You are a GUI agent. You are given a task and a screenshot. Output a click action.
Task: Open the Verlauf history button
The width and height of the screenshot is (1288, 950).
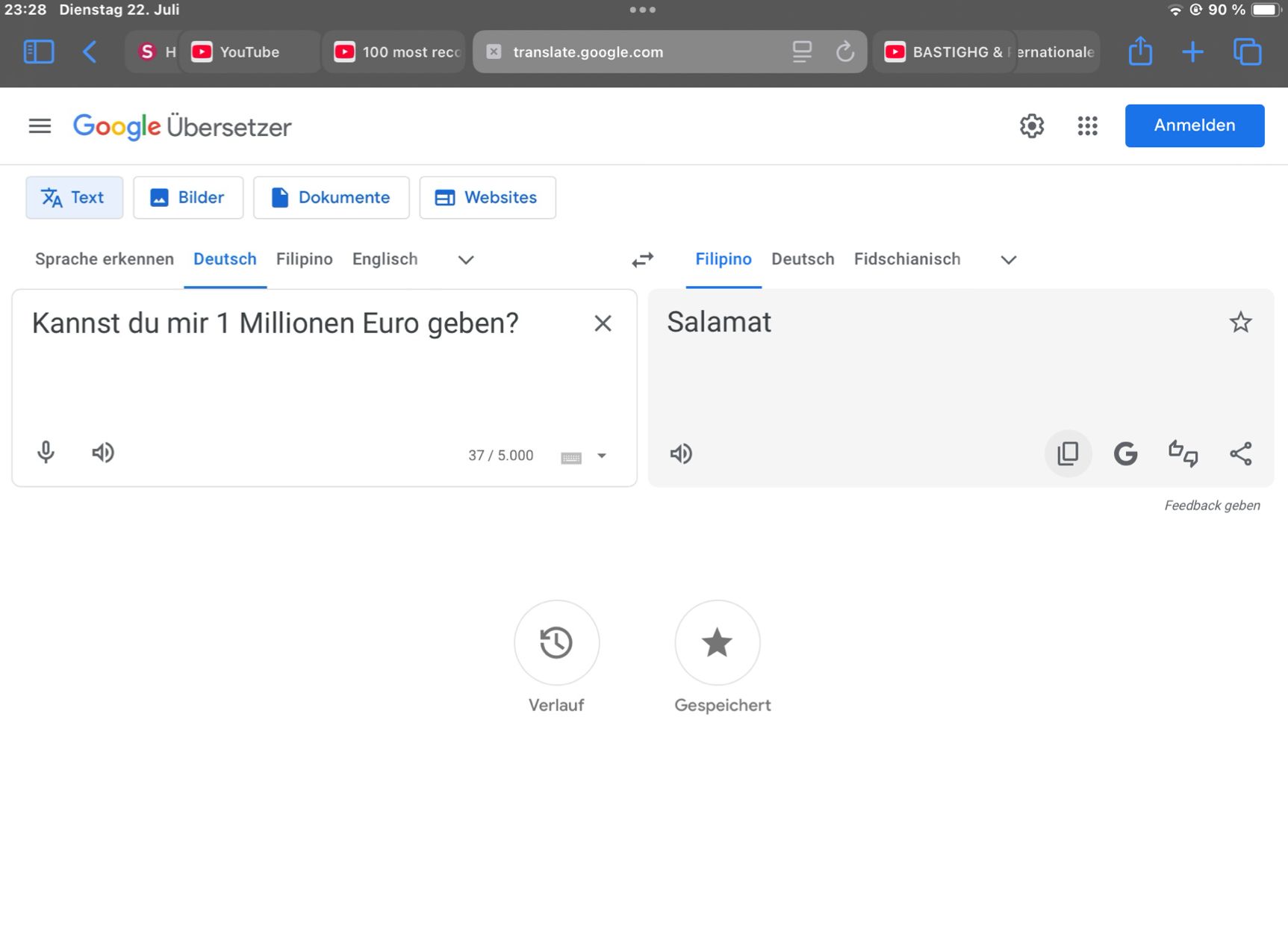point(556,643)
